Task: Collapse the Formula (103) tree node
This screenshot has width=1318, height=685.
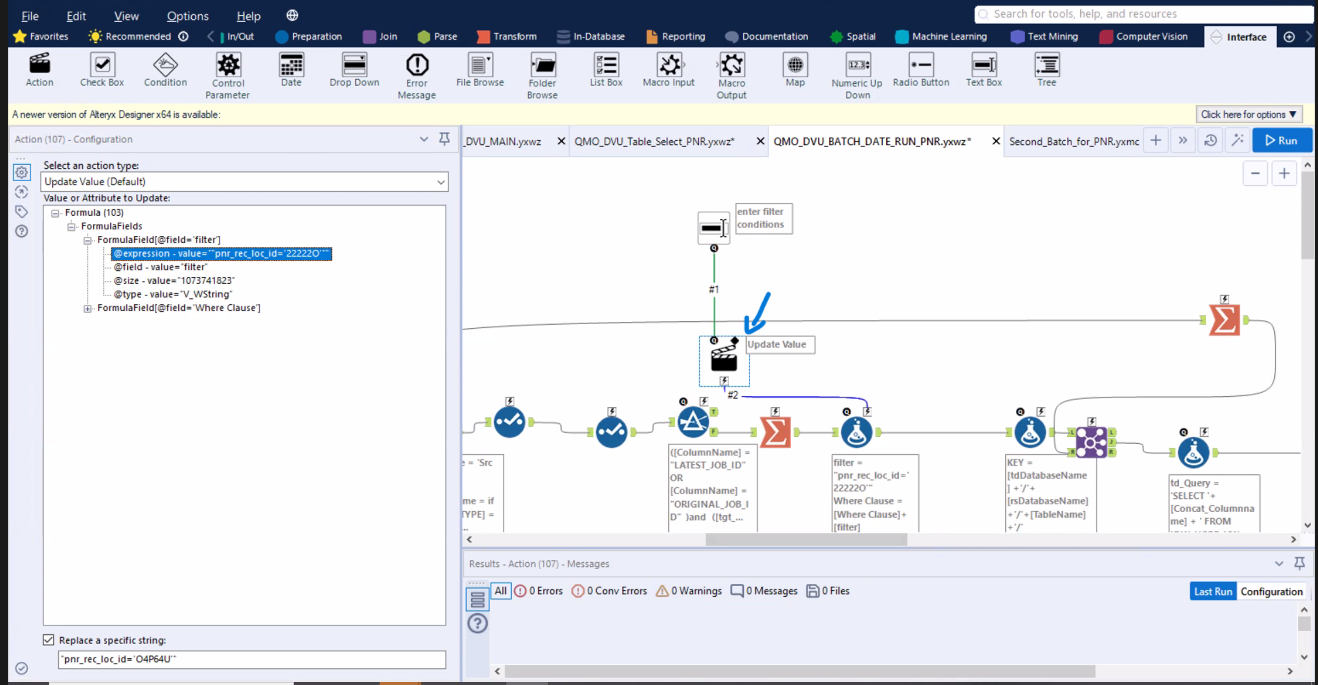Action: pyautogui.click(x=56, y=213)
